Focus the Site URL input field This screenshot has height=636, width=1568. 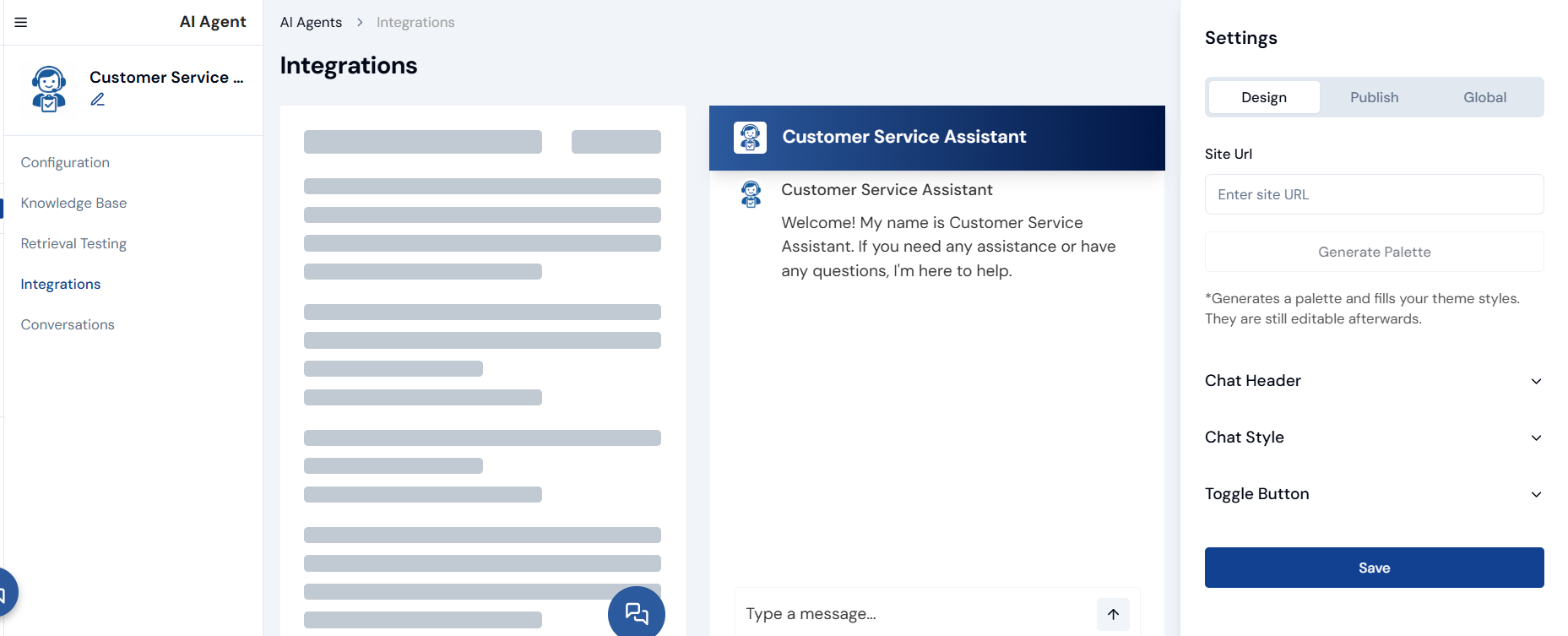click(x=1374, y=194)
